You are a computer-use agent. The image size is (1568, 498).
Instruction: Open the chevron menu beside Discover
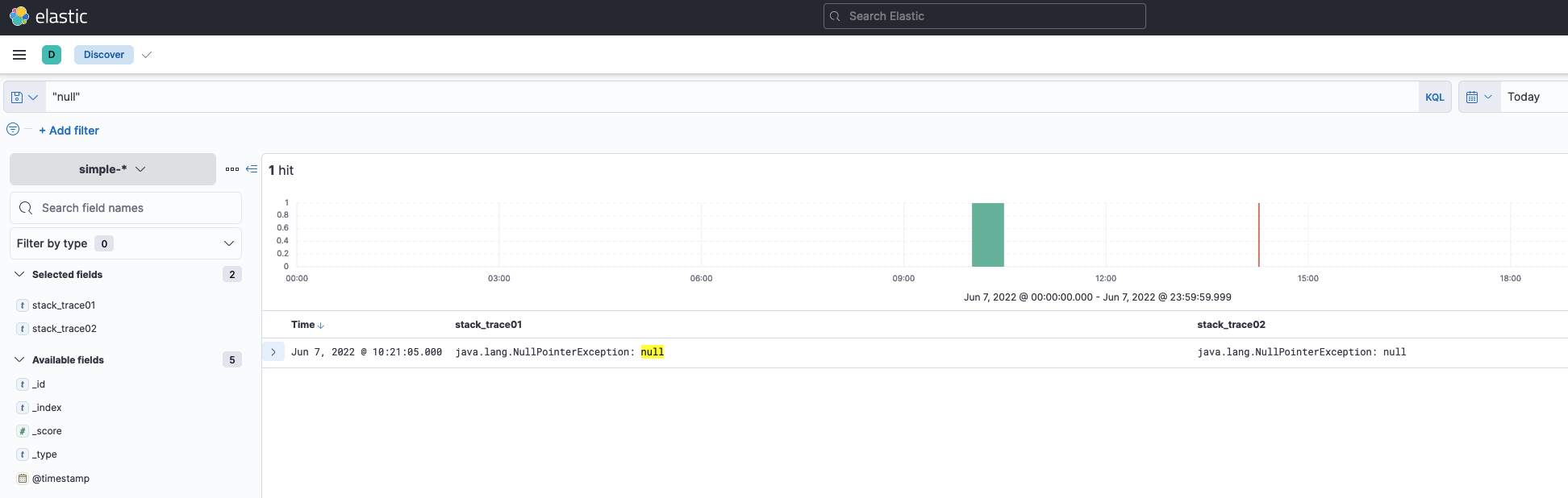(147, 55)
